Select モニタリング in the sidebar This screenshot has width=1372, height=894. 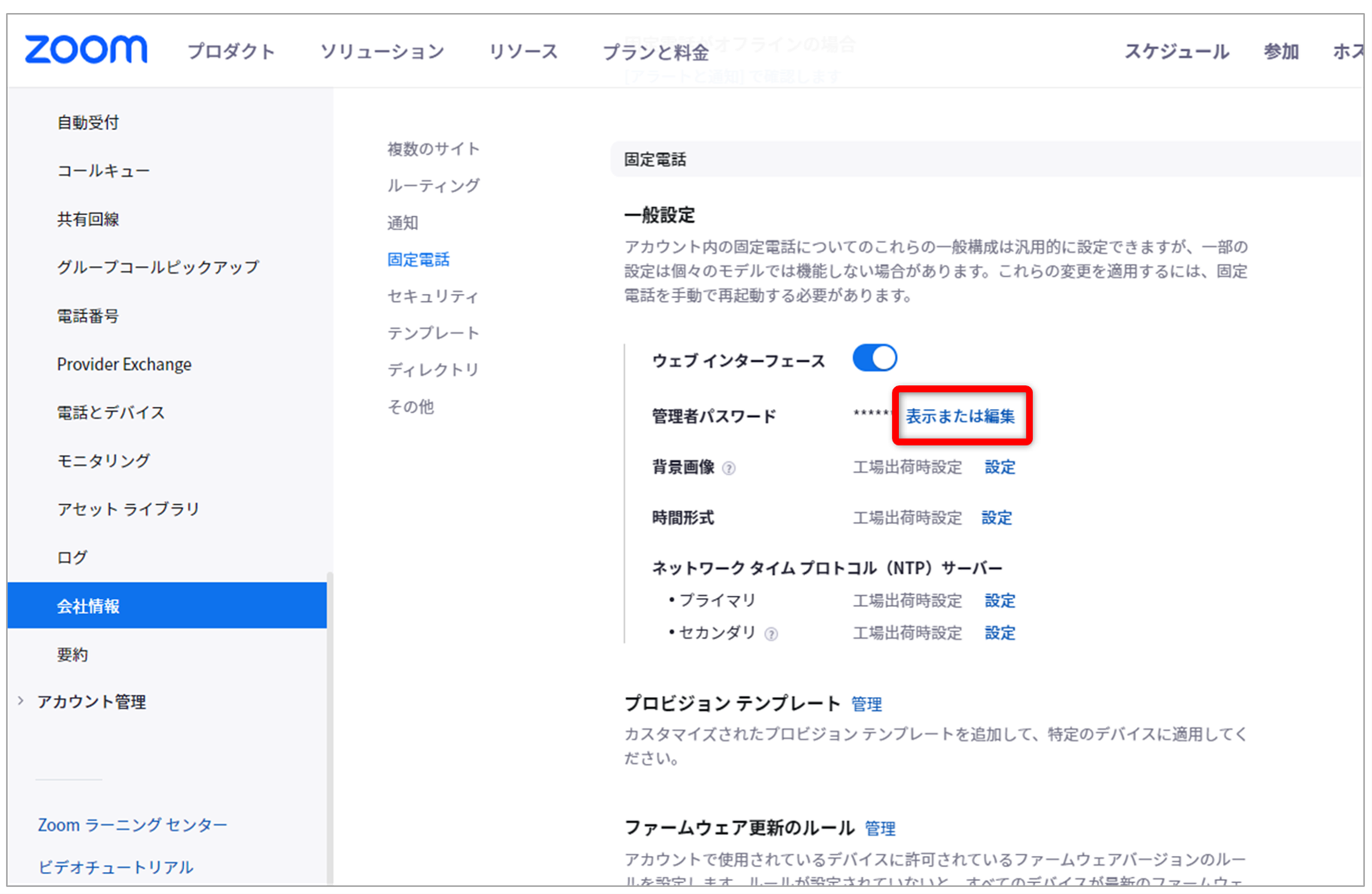point(103,461)
